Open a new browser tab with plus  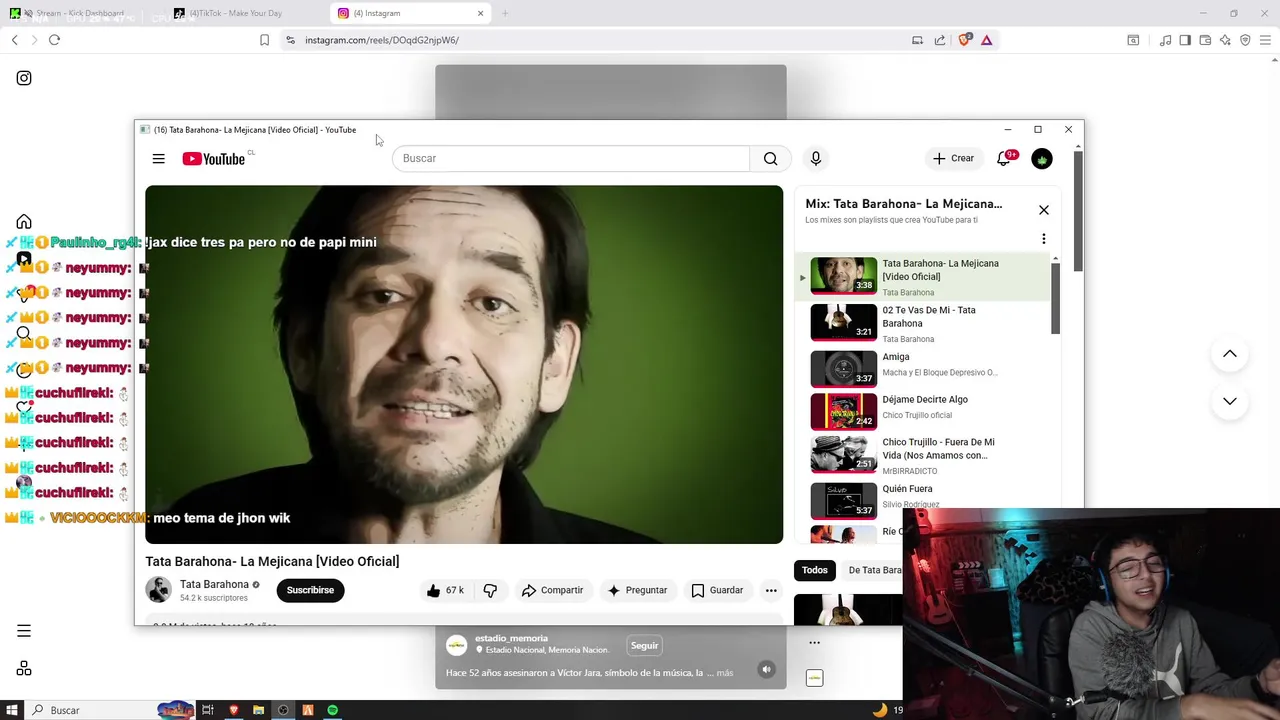pyautogui.click(x=505, y=13)
